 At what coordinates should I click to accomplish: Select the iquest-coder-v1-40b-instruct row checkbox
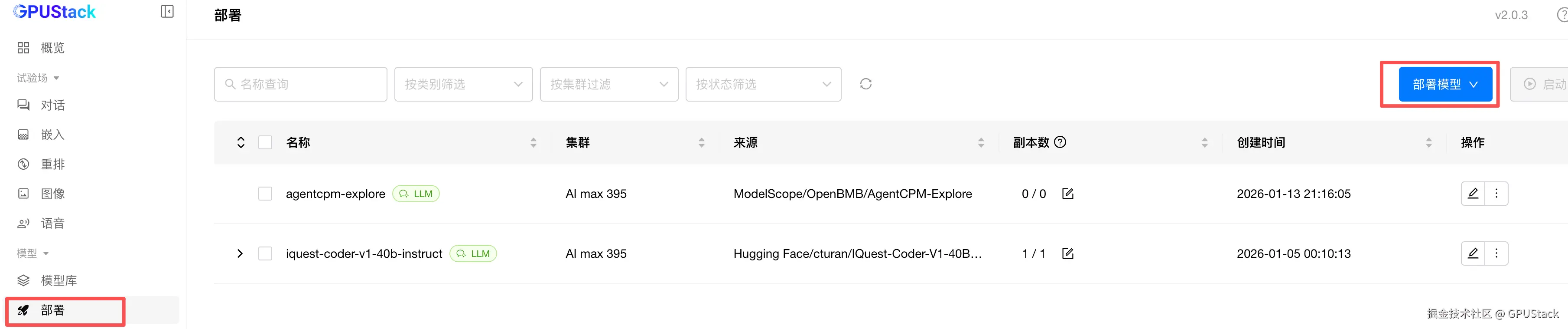pyautogui.click(x=265, y=253)
